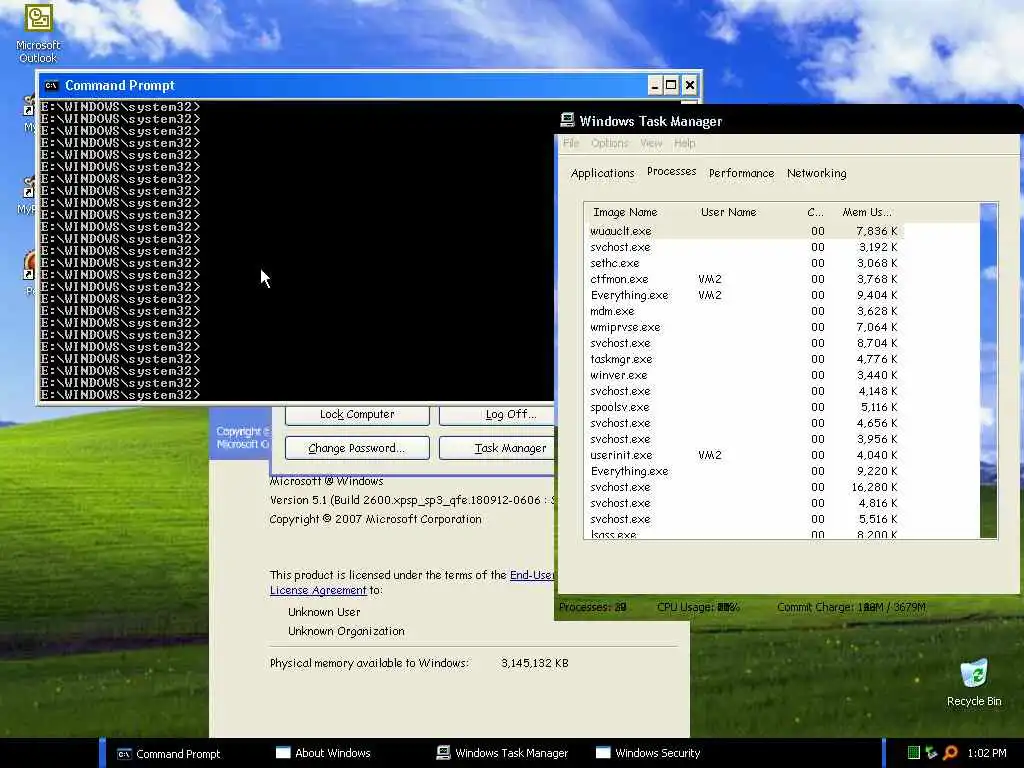
Task: Click the network connection tray icon
Action: coord(931,753)
